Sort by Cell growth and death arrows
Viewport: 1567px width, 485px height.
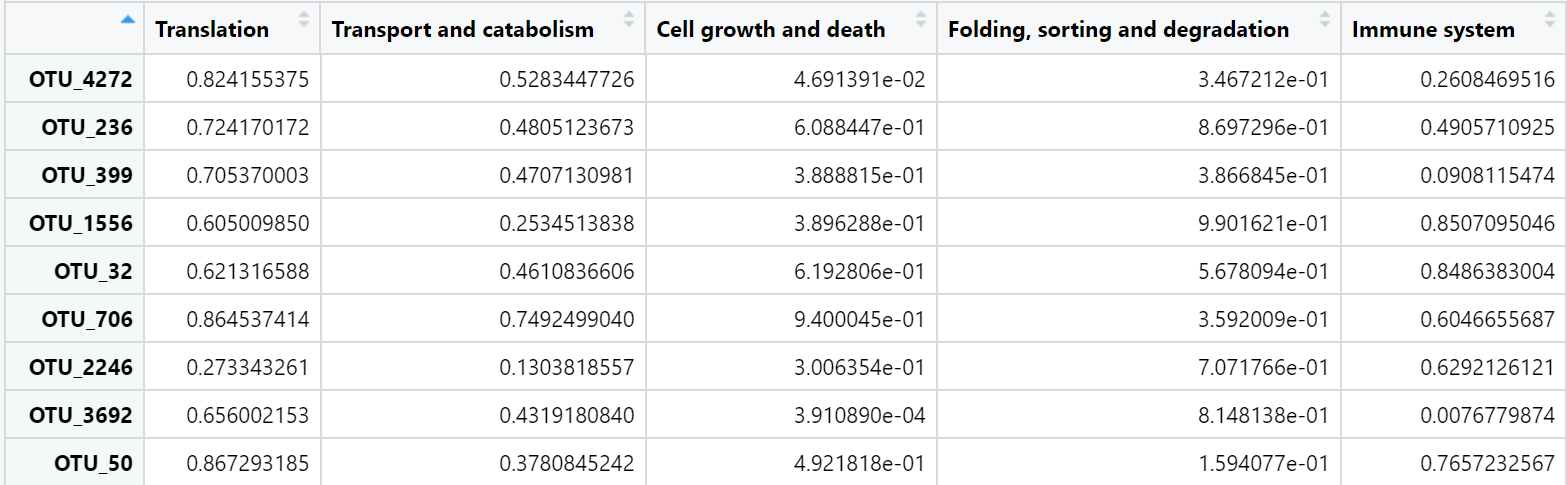click(x=920, y=19)
